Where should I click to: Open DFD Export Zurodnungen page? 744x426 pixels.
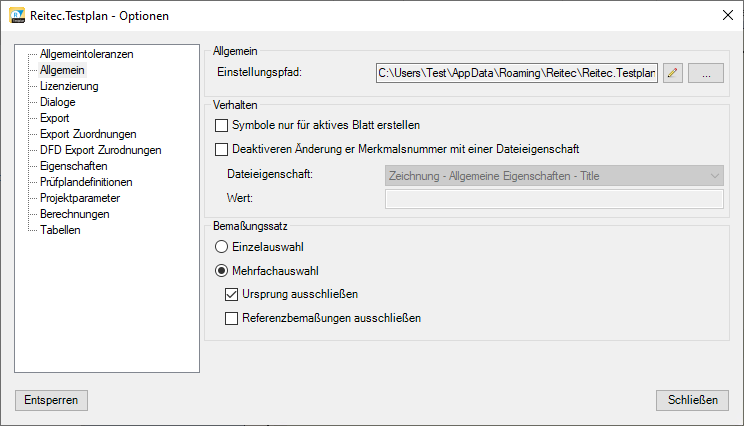(100, 150)
